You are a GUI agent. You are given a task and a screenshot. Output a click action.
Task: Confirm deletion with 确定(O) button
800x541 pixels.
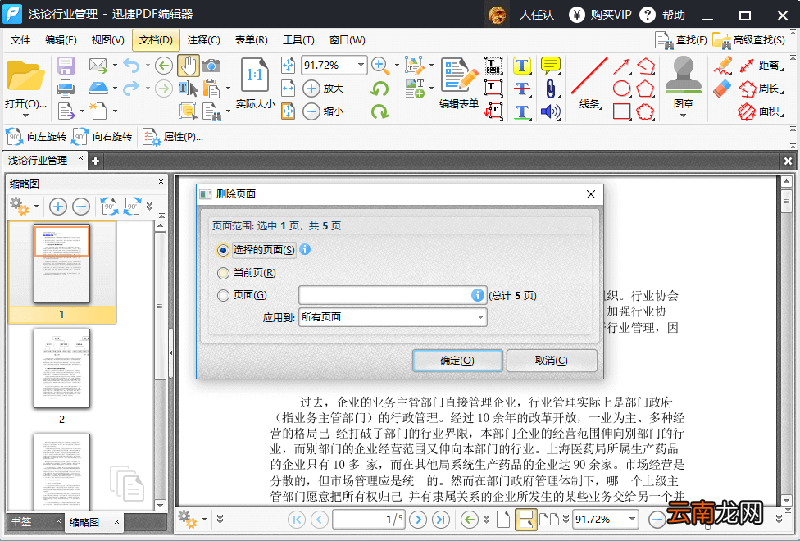click(x=457, y=361)
